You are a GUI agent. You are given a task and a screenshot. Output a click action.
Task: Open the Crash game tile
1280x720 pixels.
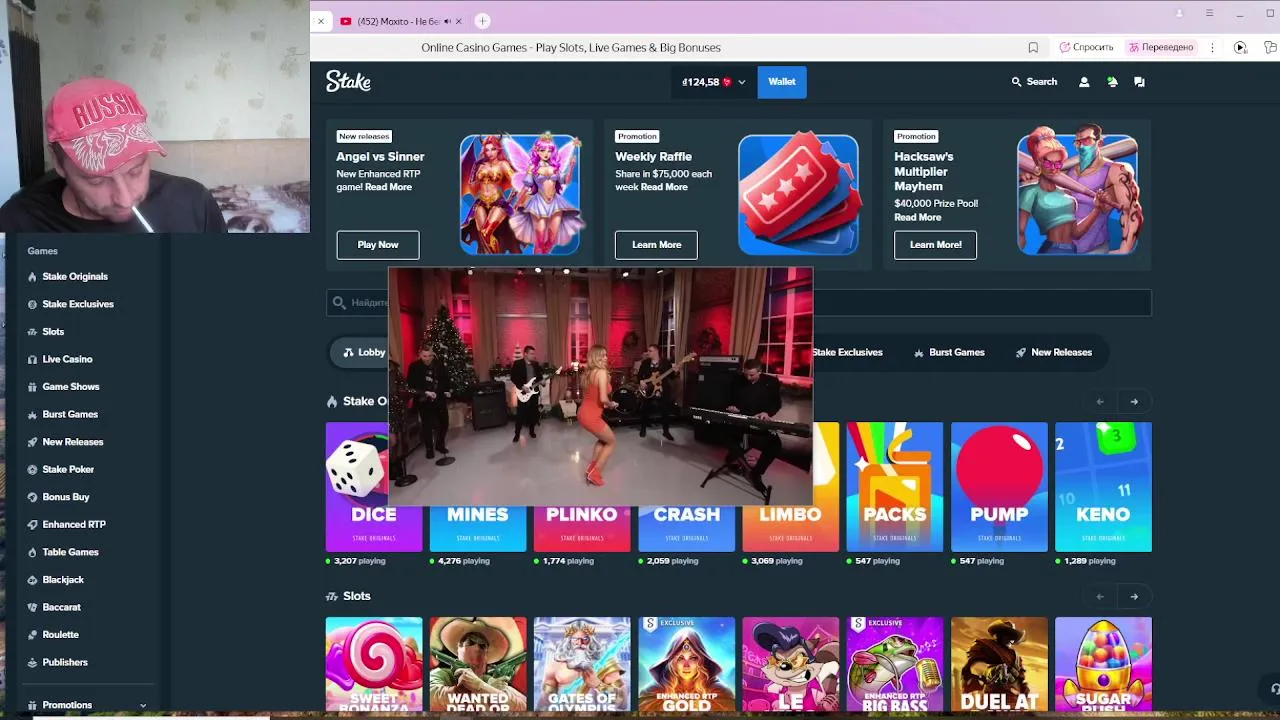click(x=686, y=528)
